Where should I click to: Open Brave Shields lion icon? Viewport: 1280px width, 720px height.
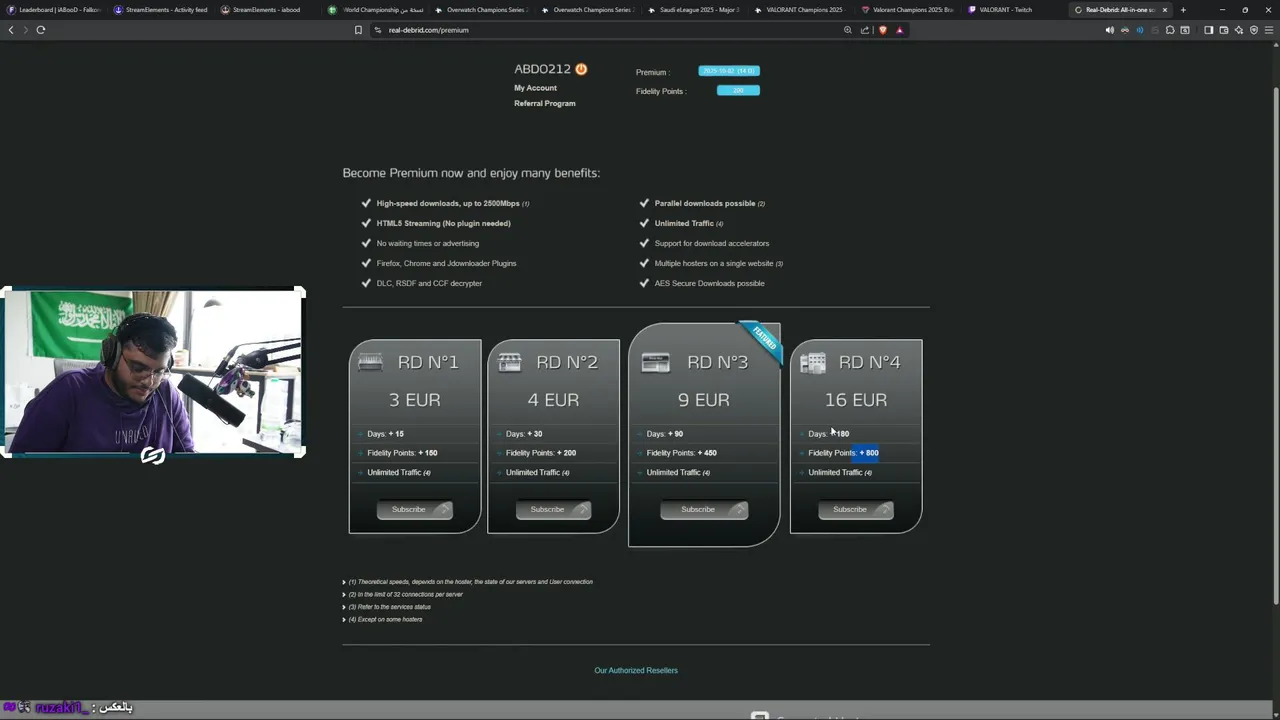coord(882,30)
